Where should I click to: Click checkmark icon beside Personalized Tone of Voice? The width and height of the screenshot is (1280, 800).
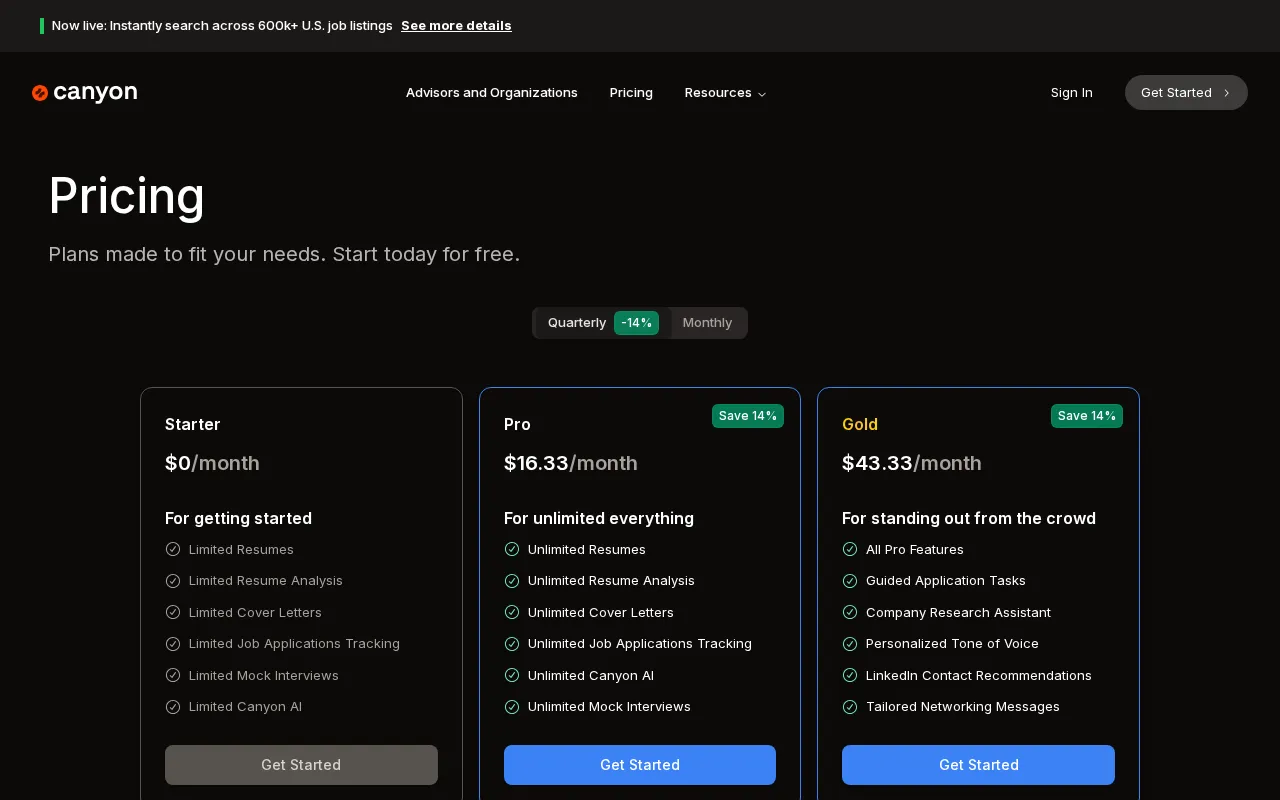pyautogui.click(x=850, y=644)
